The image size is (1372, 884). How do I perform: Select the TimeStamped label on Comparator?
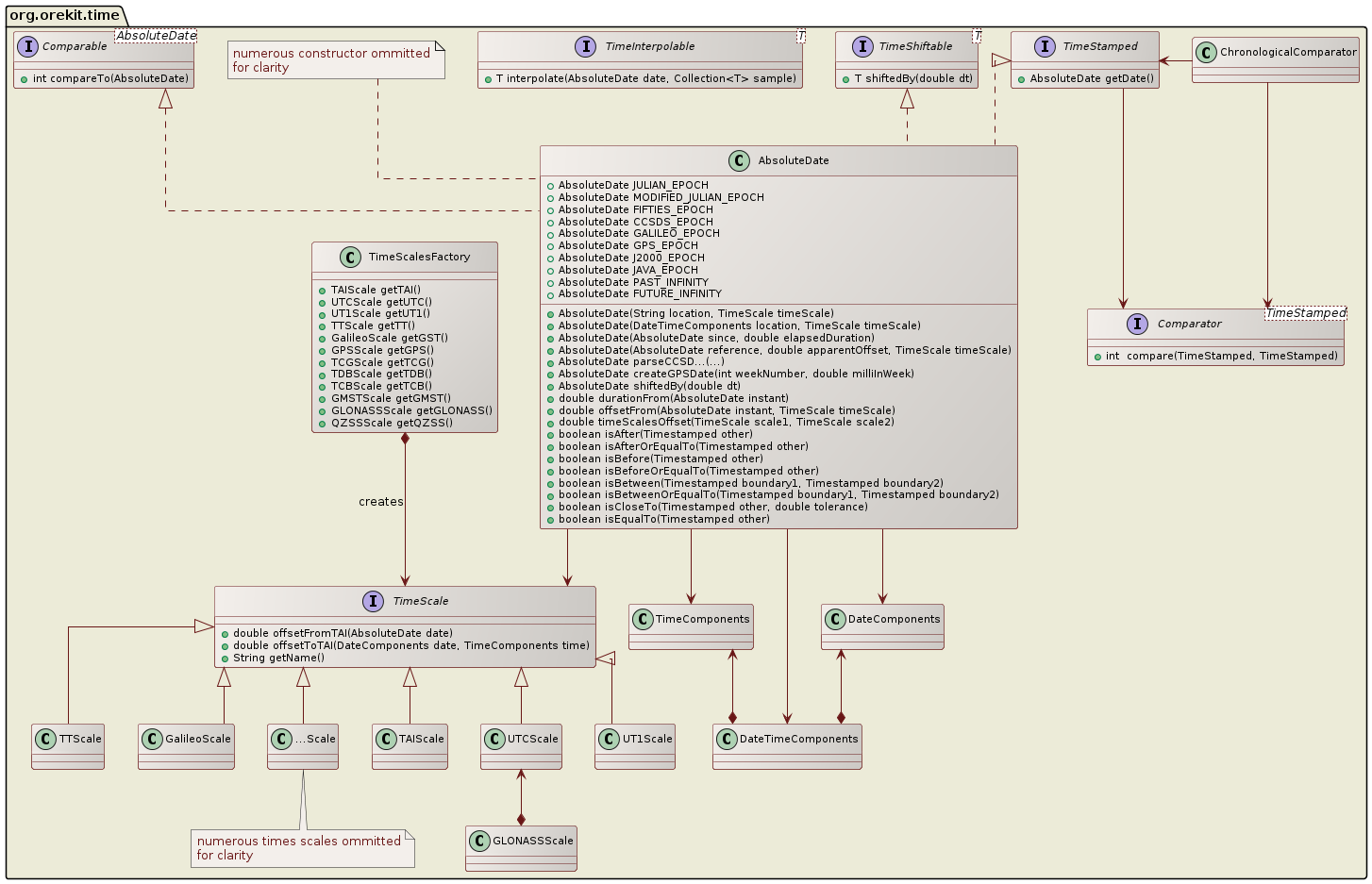coord(1306,311)
